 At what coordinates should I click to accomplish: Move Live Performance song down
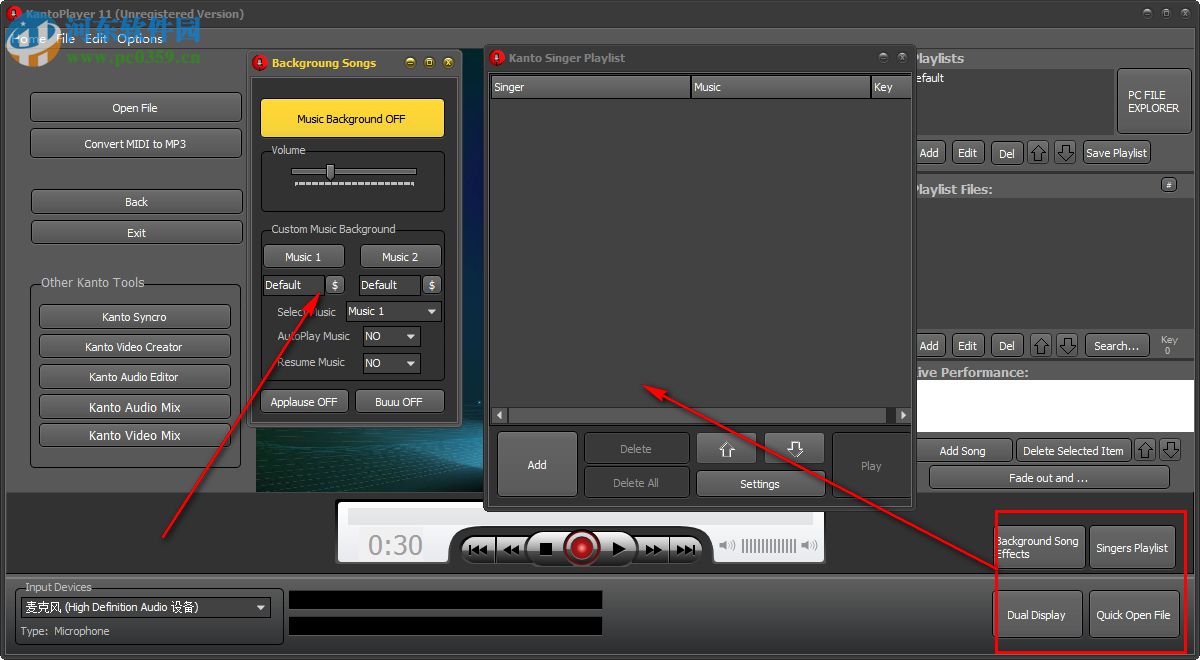[1170, 451]
